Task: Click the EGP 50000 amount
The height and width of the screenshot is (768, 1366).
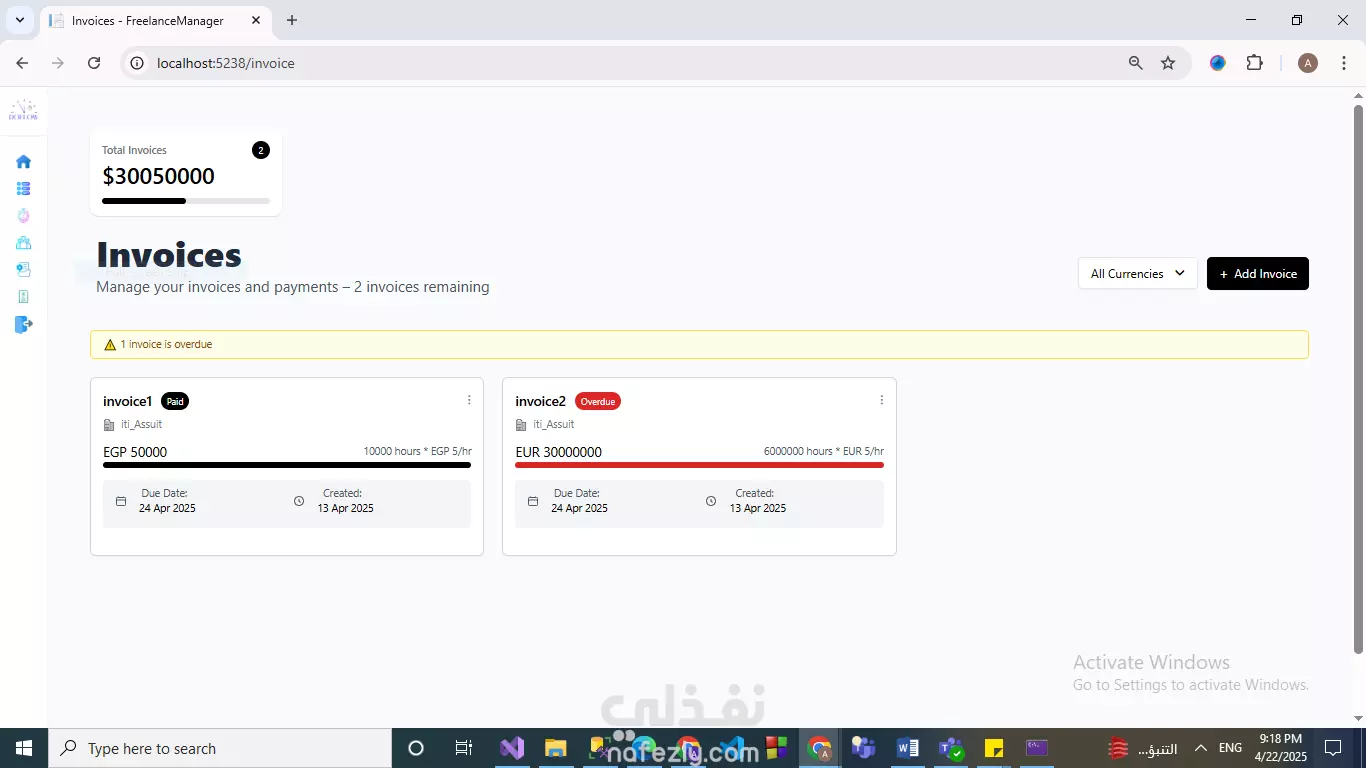Action: (x=135, y=452)
